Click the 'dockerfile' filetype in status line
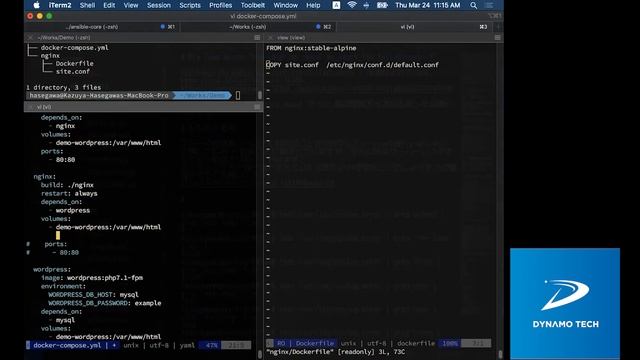This screenshot has width=640, height=360. pyautogui.click(x=416, y=343)
